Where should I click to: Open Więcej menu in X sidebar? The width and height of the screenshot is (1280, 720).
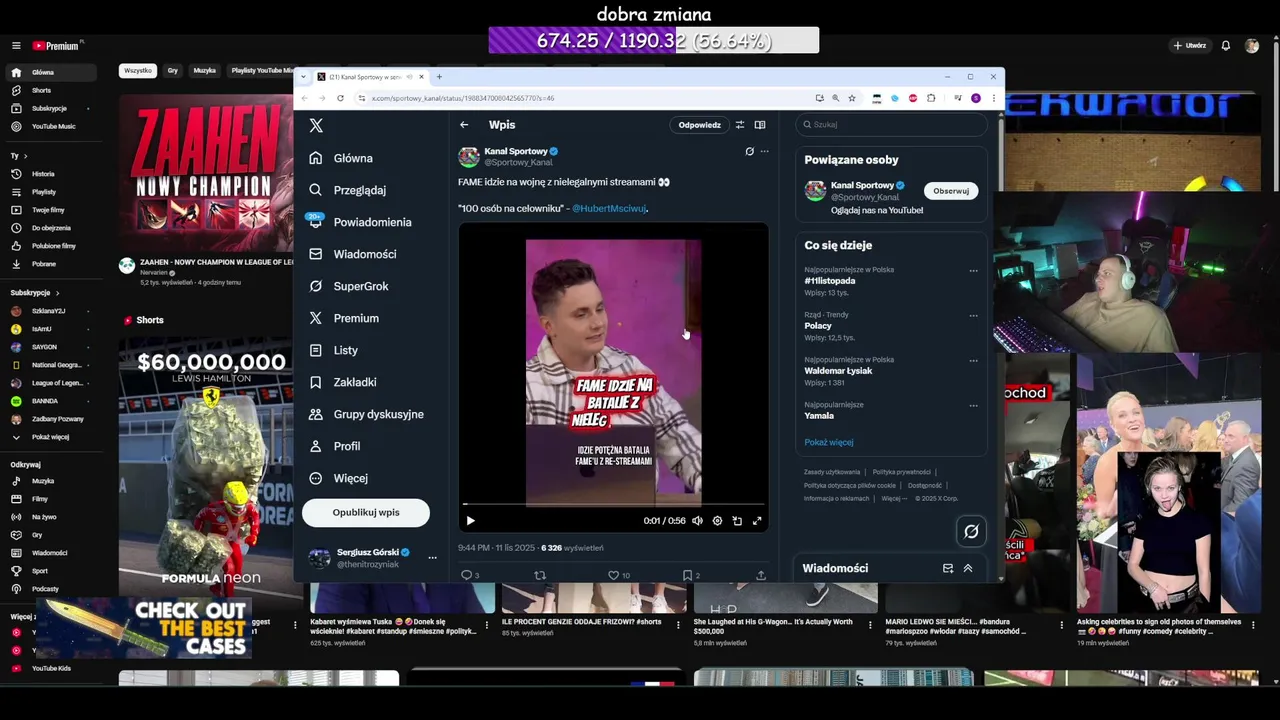339,478
